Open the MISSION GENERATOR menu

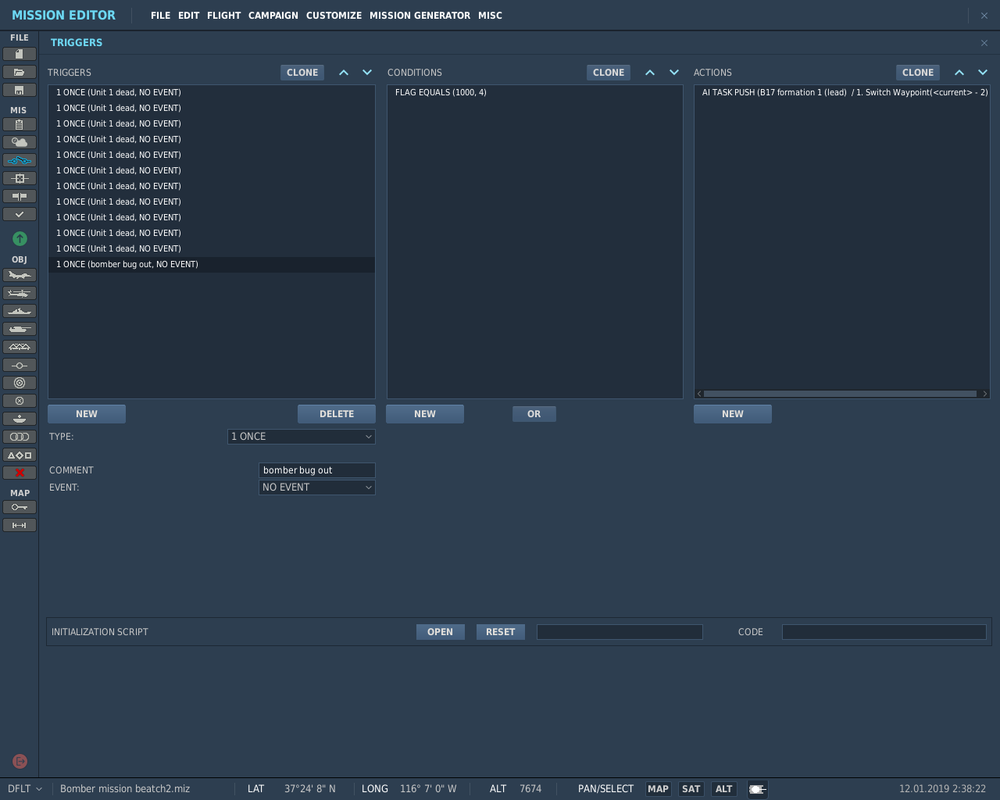tap(419, 15)
